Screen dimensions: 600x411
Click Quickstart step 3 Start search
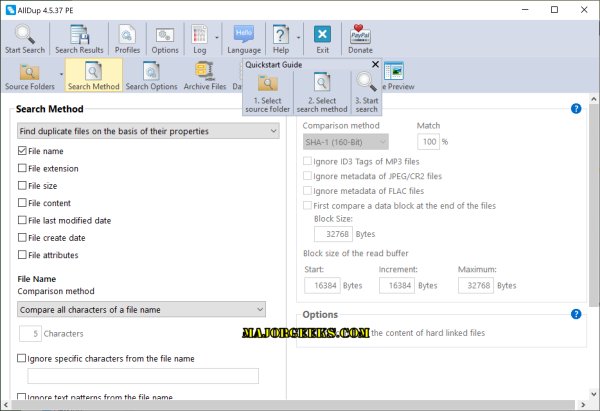click(x=366, y=93)
